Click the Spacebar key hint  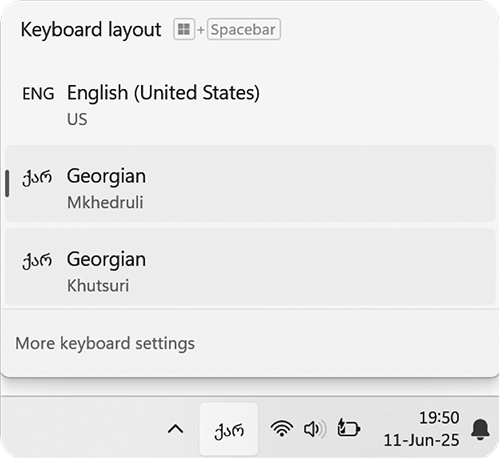tap(243, 29)
